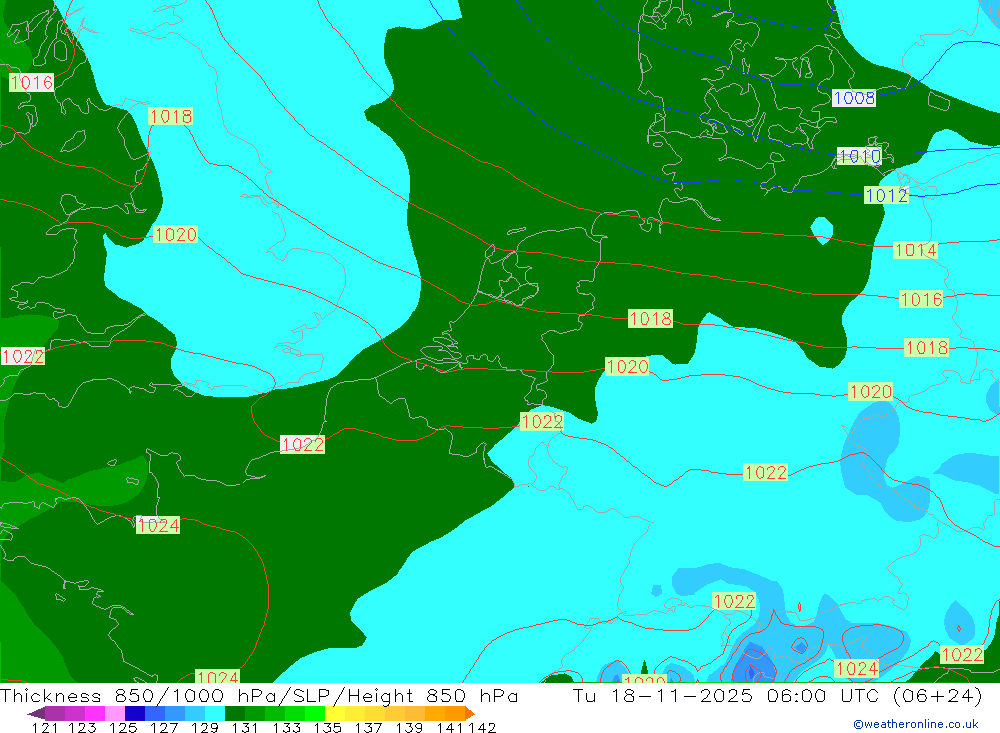Viewport: 1000px width, 733px height.
Task: Click the pale pink legend swatch
Action: [115, 713]
